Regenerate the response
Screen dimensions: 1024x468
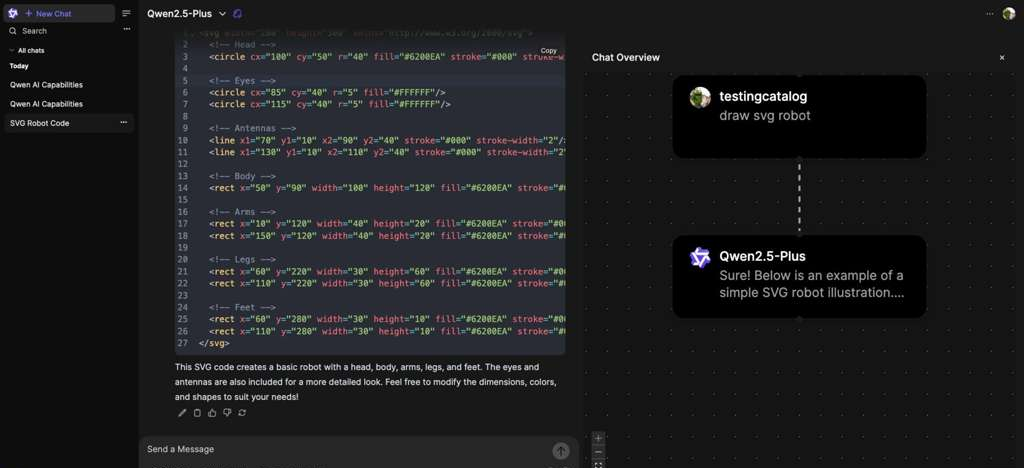click(x=242, y=413)
